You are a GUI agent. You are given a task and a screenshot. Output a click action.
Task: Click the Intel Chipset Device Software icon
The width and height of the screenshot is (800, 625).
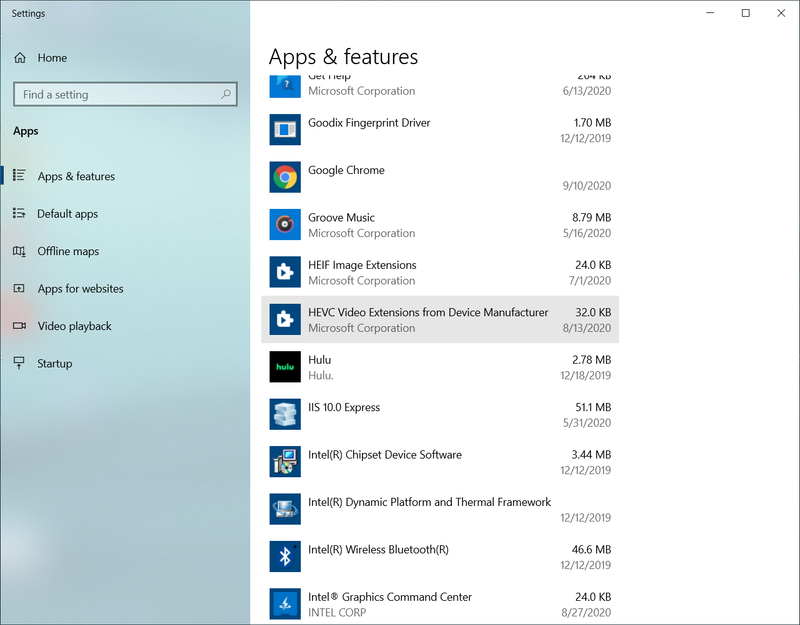(285, 462)
